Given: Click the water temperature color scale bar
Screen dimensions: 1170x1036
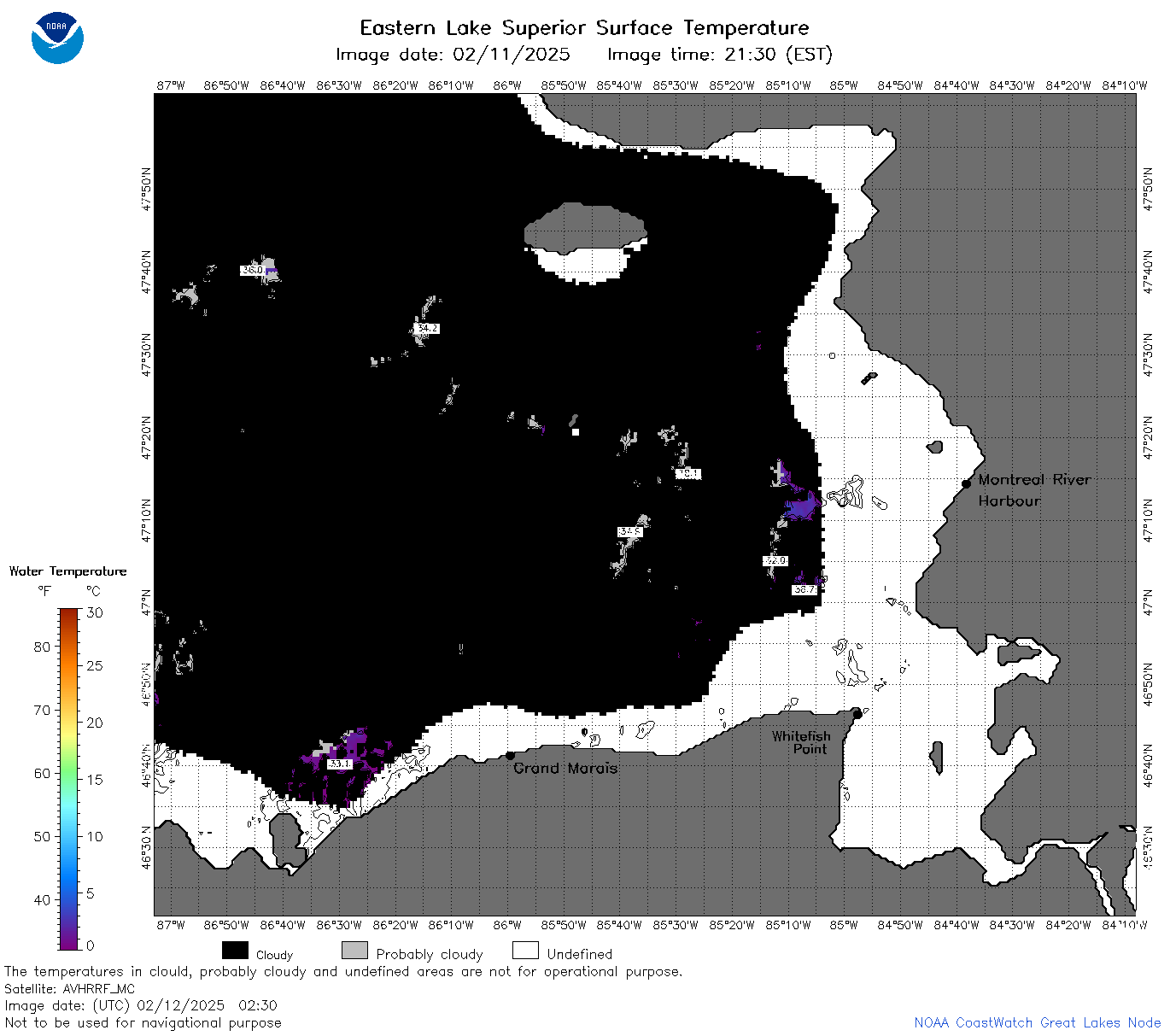Looking at the screenshot, I should coord(69,778).
